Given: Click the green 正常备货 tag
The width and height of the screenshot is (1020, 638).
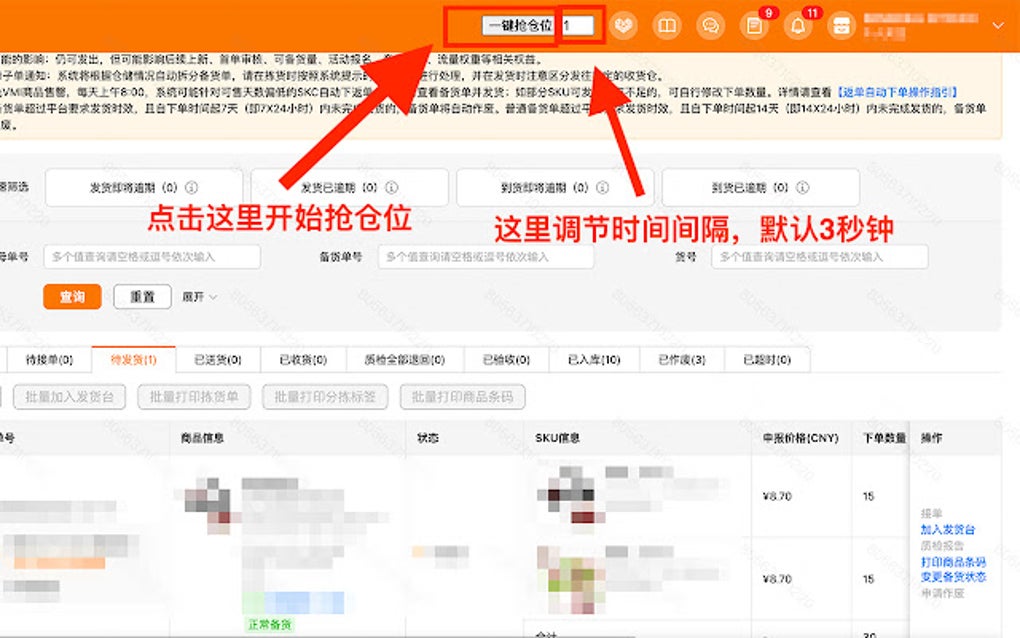Looking at the screenshot, I should tap(269, 625).
